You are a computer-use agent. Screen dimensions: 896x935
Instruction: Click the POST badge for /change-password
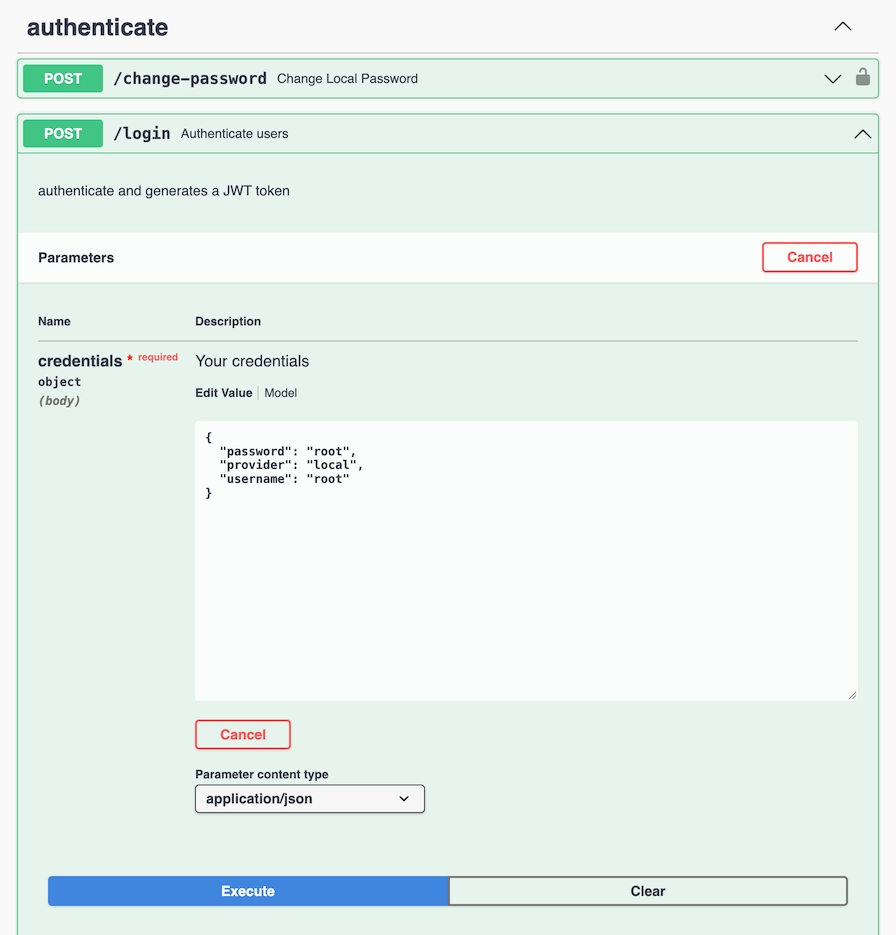point(63,79)
